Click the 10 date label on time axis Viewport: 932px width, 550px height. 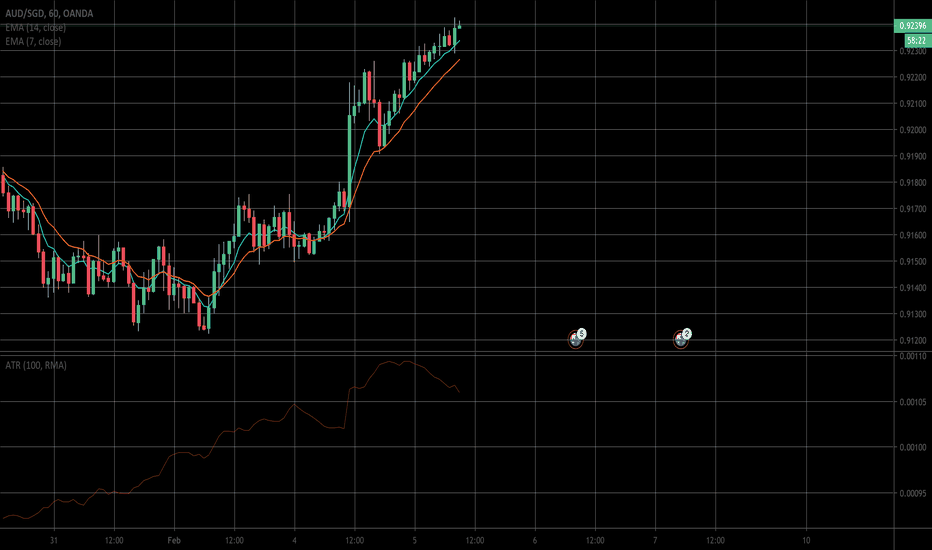point(806,540)
